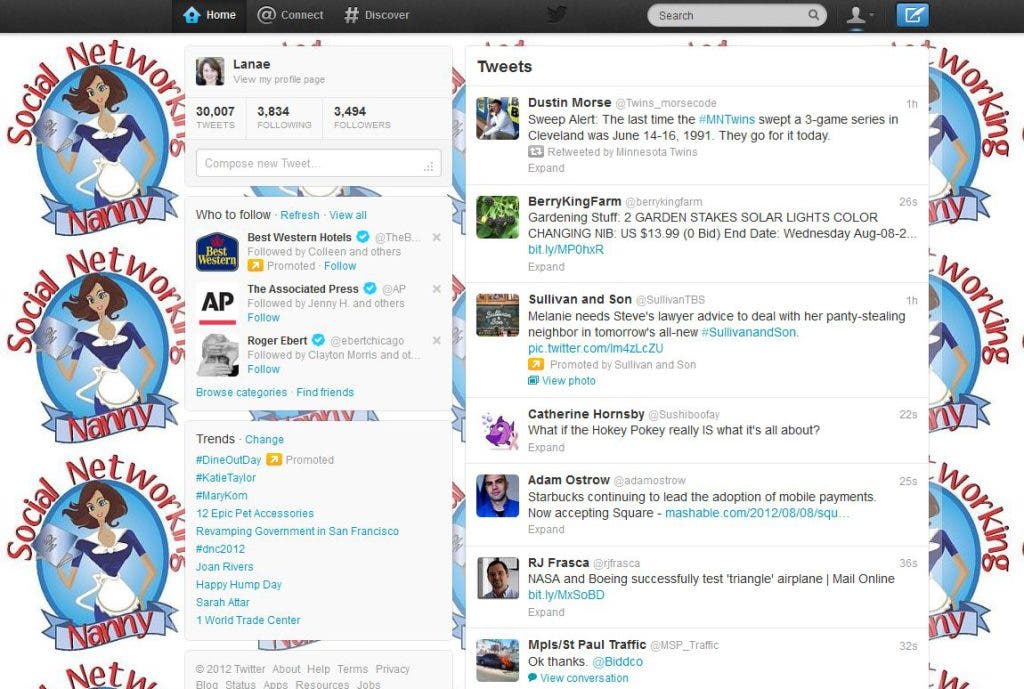The height and width of the screenshot is (689, 1024).
Task: Click promoted icon in Sullivan and Son tweet
Action: [x=536, y=364]
